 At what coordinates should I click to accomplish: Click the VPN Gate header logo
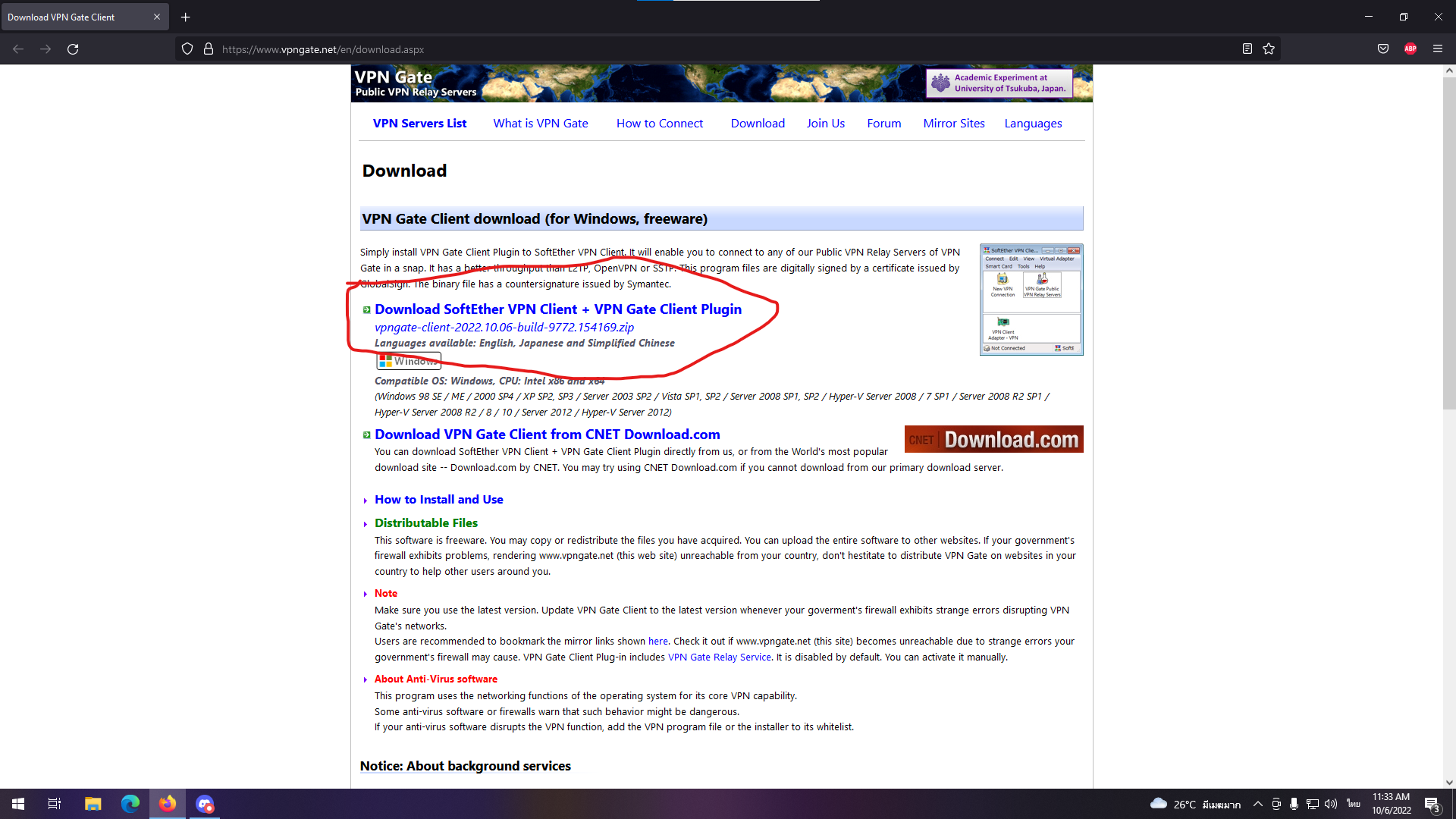416,83
